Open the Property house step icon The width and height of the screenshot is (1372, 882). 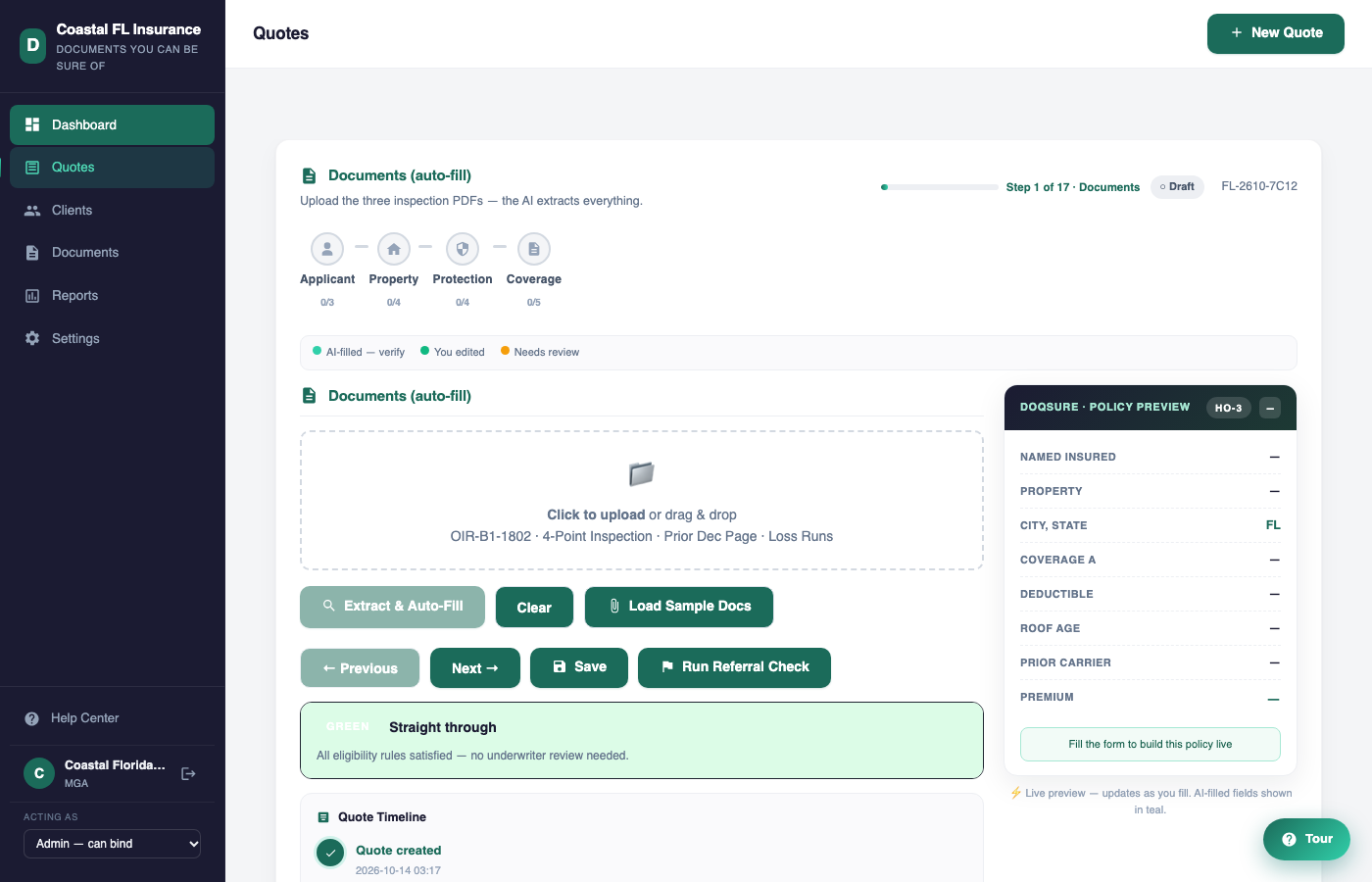point(394,249)
